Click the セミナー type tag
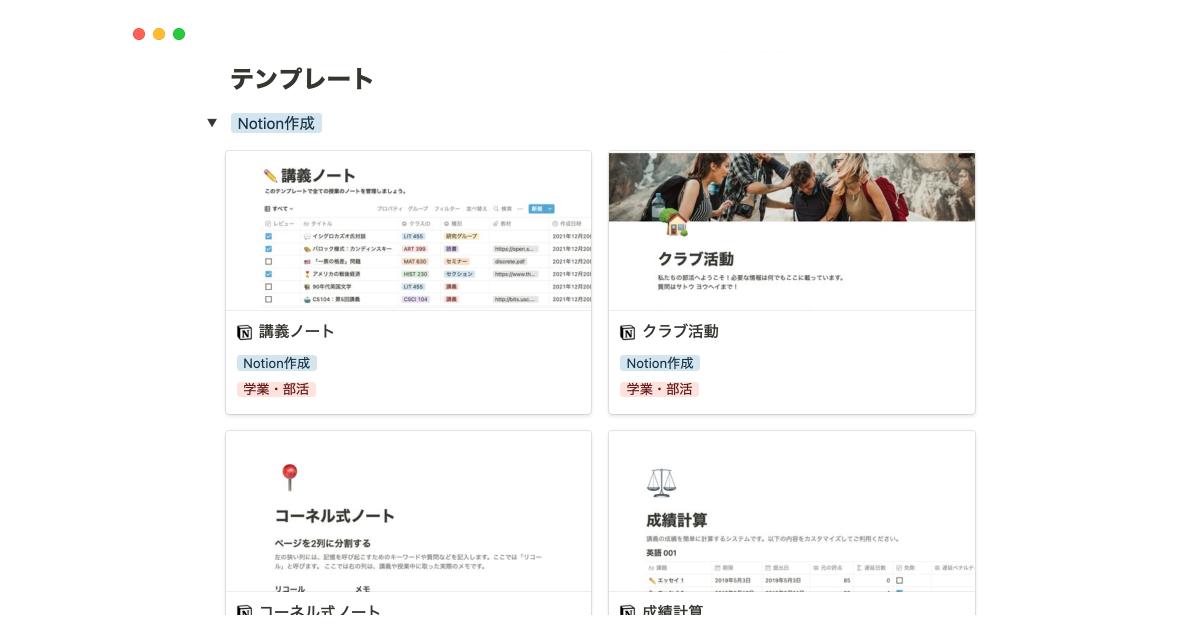Viewport: 1200px width, 630px height. [456, 262]
